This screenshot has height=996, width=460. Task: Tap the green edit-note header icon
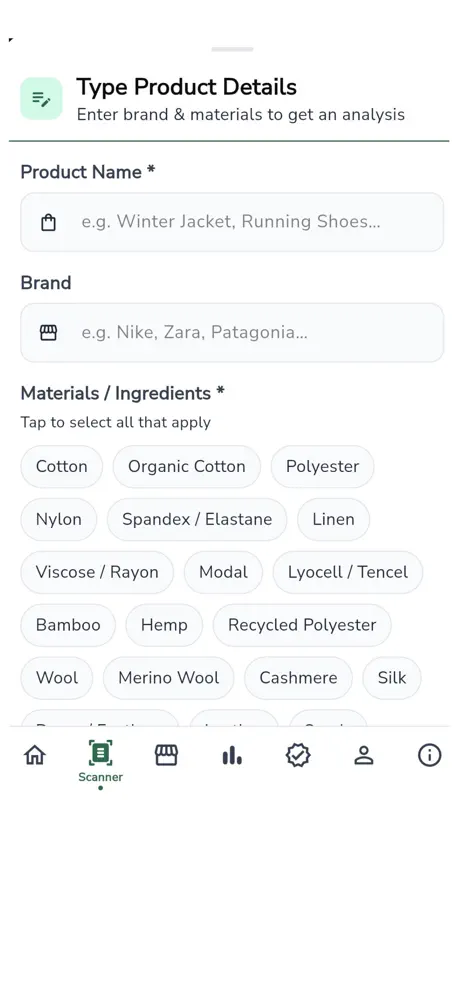point(41,98)
